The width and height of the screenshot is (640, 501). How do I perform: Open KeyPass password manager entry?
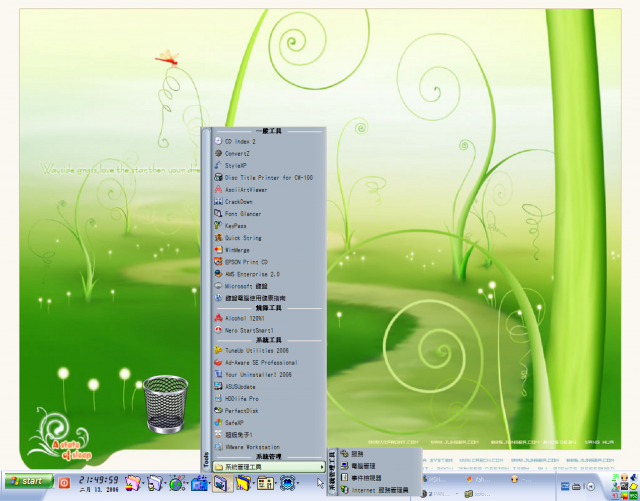point(269,226)
